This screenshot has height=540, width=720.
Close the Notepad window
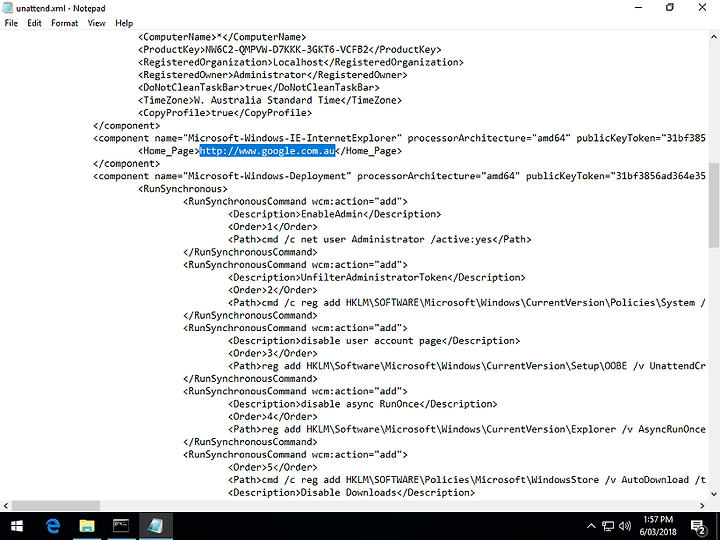click(x=702, y=8)
